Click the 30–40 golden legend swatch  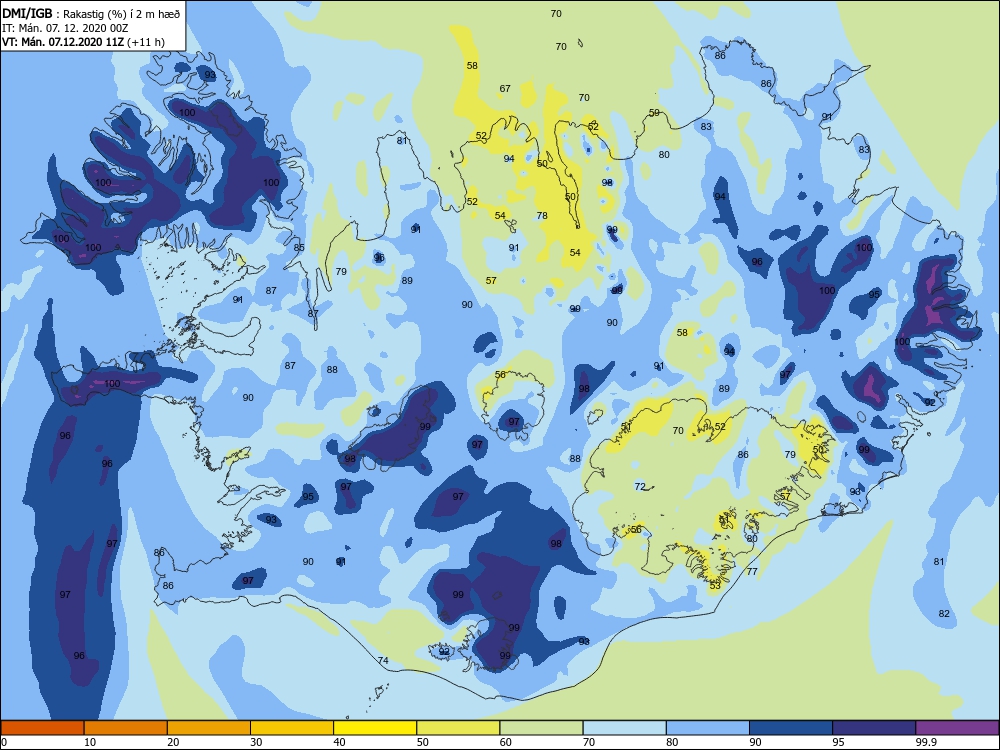[x=292, y=728]
